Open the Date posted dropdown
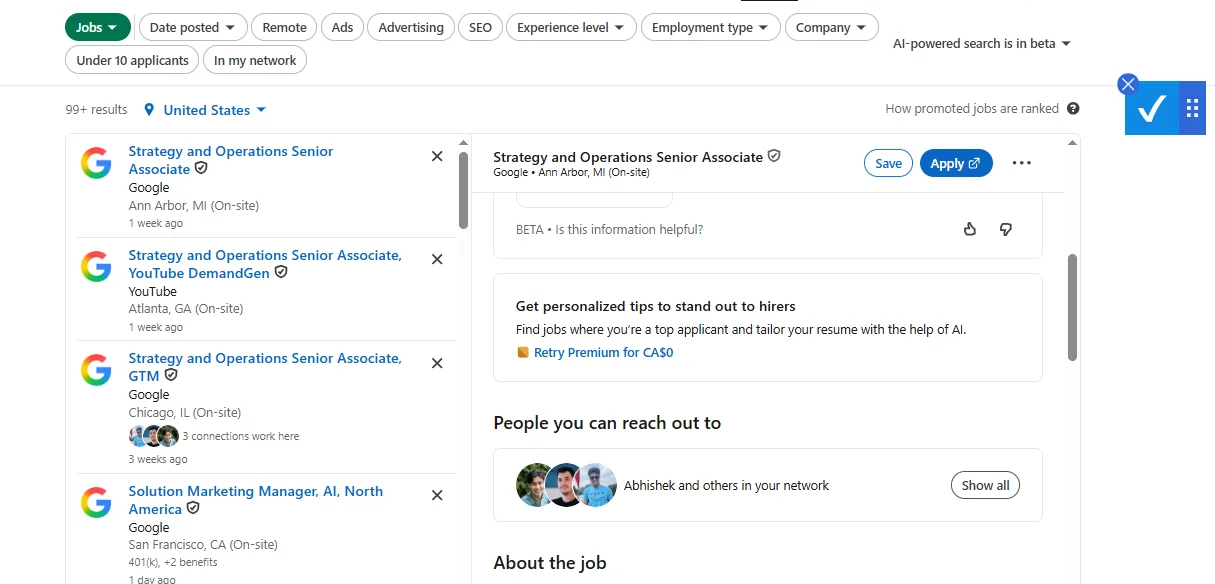This screenshot has height=584, width=1215. (x=193, y=28)
